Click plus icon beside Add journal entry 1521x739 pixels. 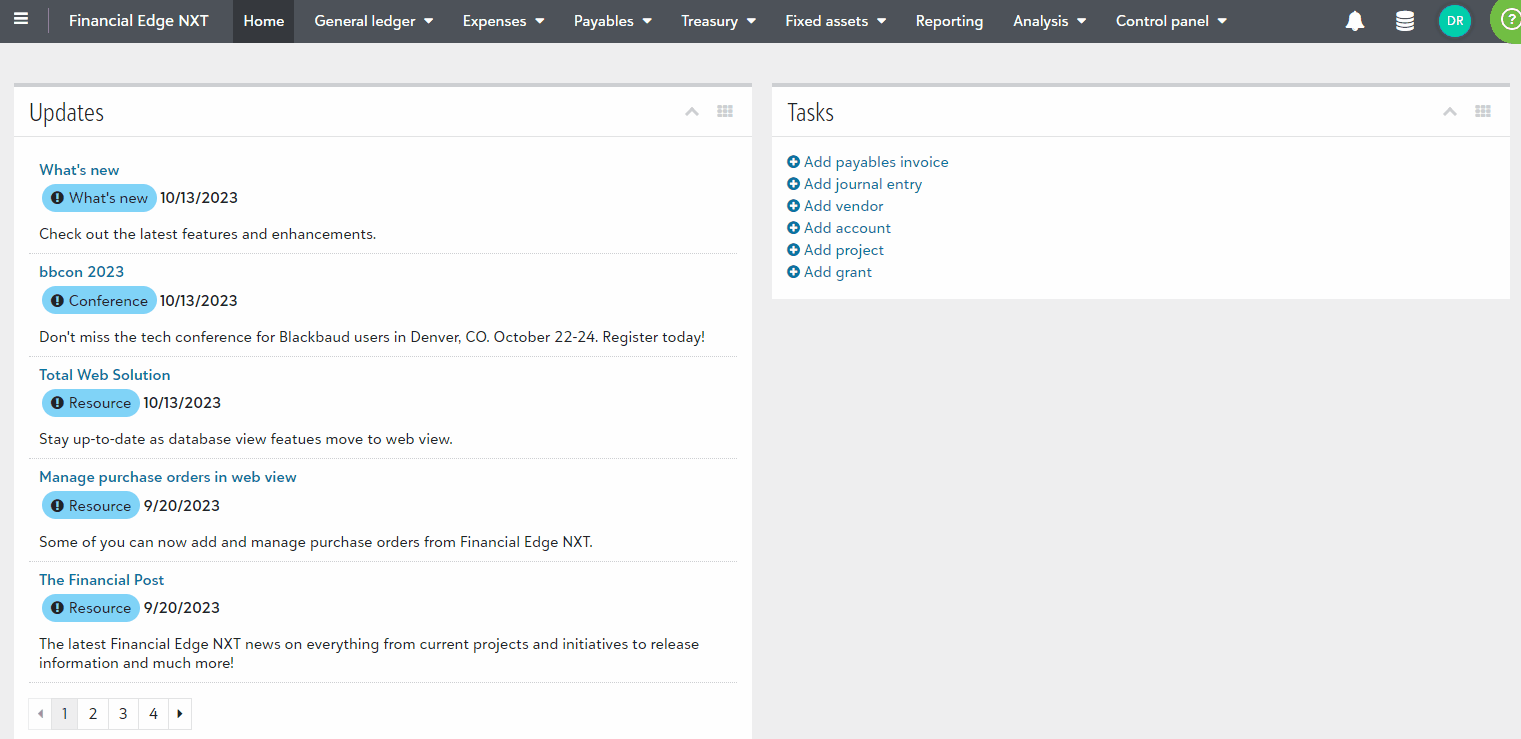pyautogui.click(x=793, y=184)
